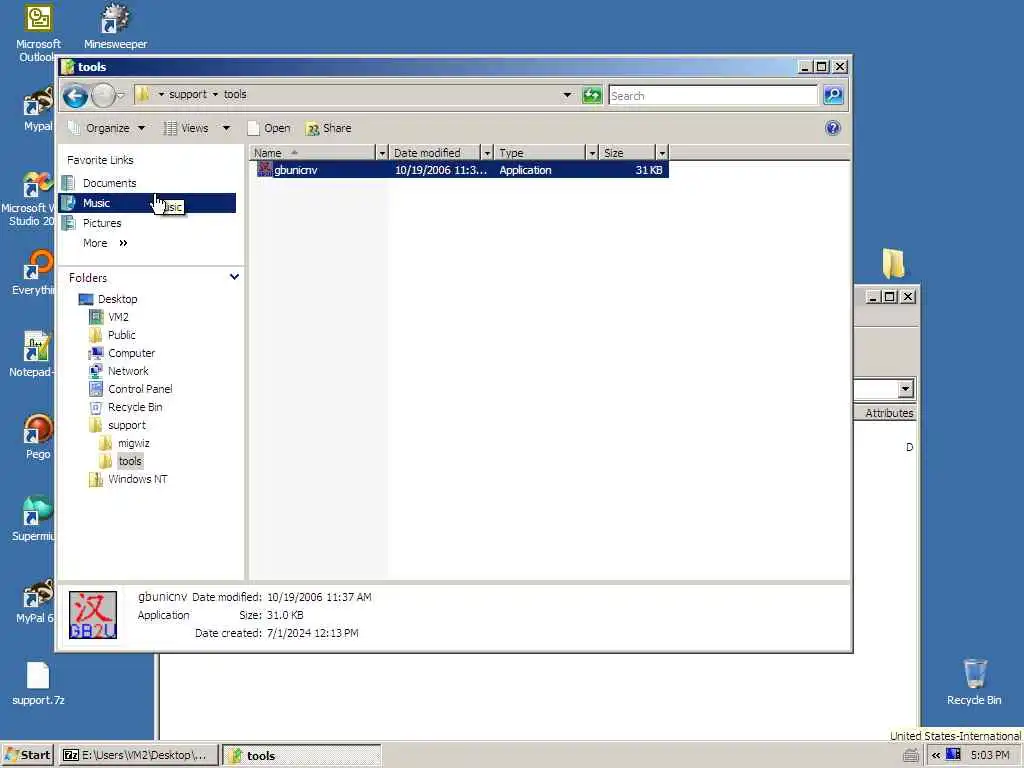Select Desktop in folder tree
The height and width of the screenshot is (768, 1024).
[x=117, y=299]
